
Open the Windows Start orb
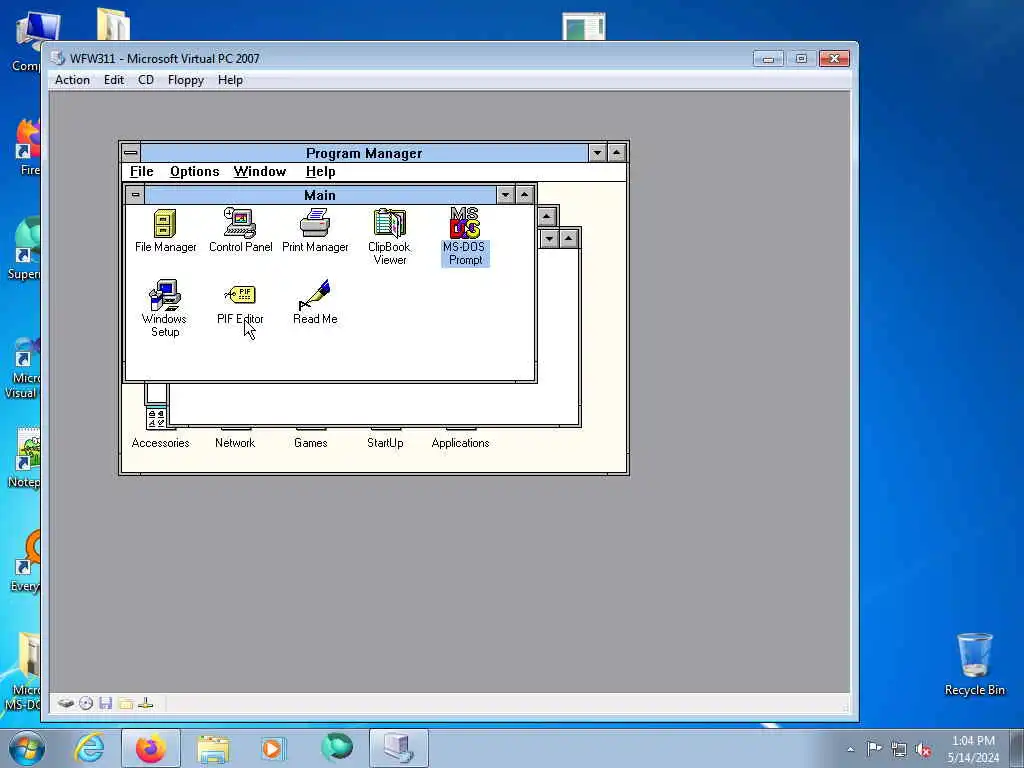[x=27, y=748]
